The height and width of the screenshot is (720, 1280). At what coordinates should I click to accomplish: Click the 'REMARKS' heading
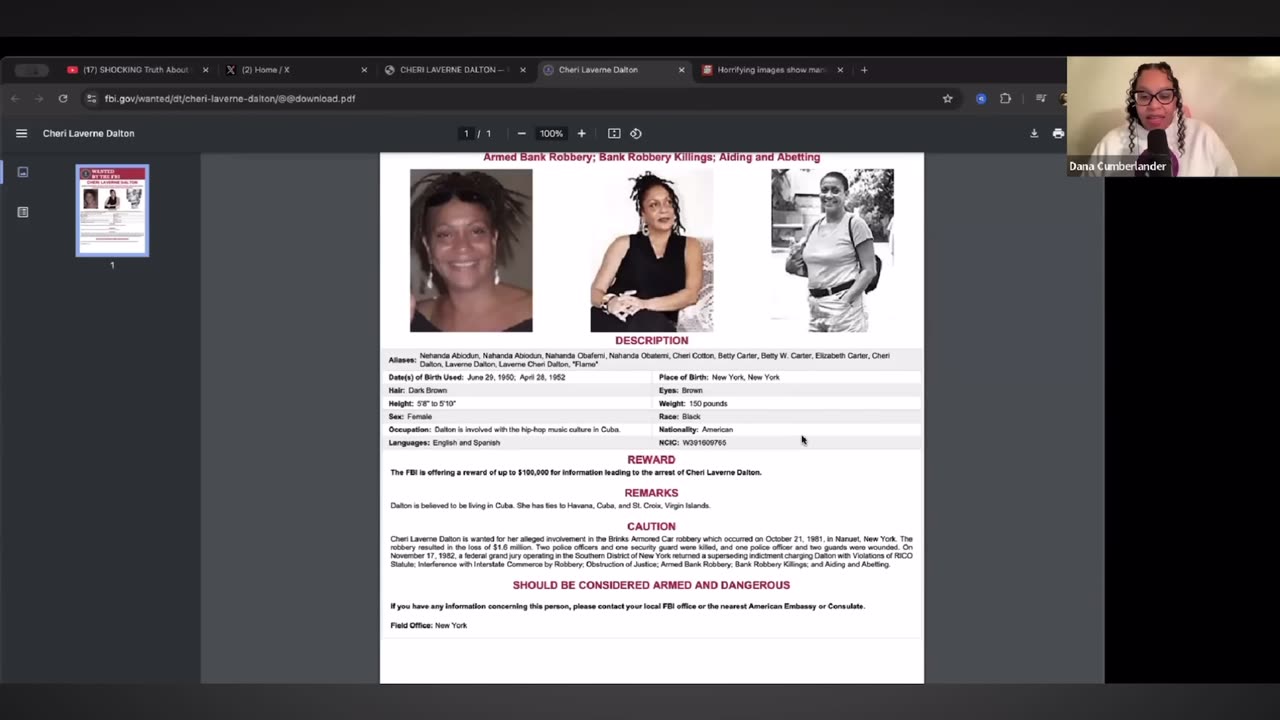[x=651, y=493]
